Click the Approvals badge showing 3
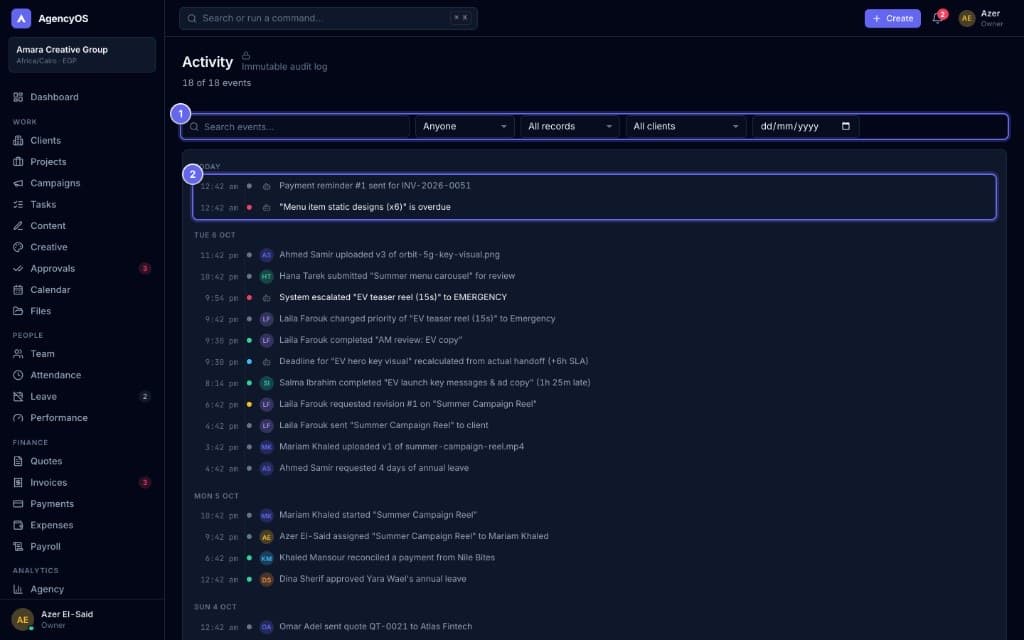Viewport: 1024px width, 640px height. coord(145,268)
